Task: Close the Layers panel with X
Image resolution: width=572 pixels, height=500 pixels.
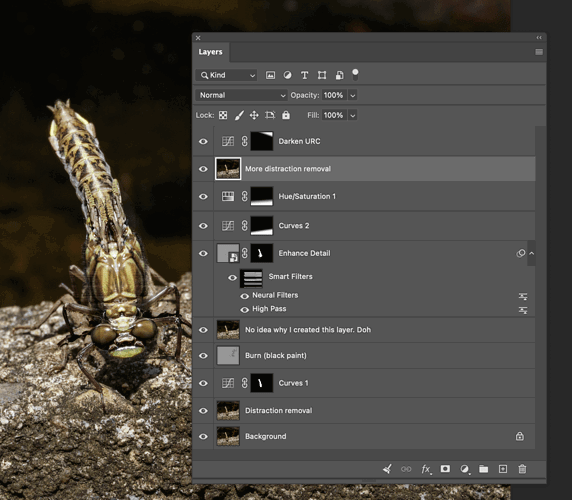Action: [x=198, y=38]
